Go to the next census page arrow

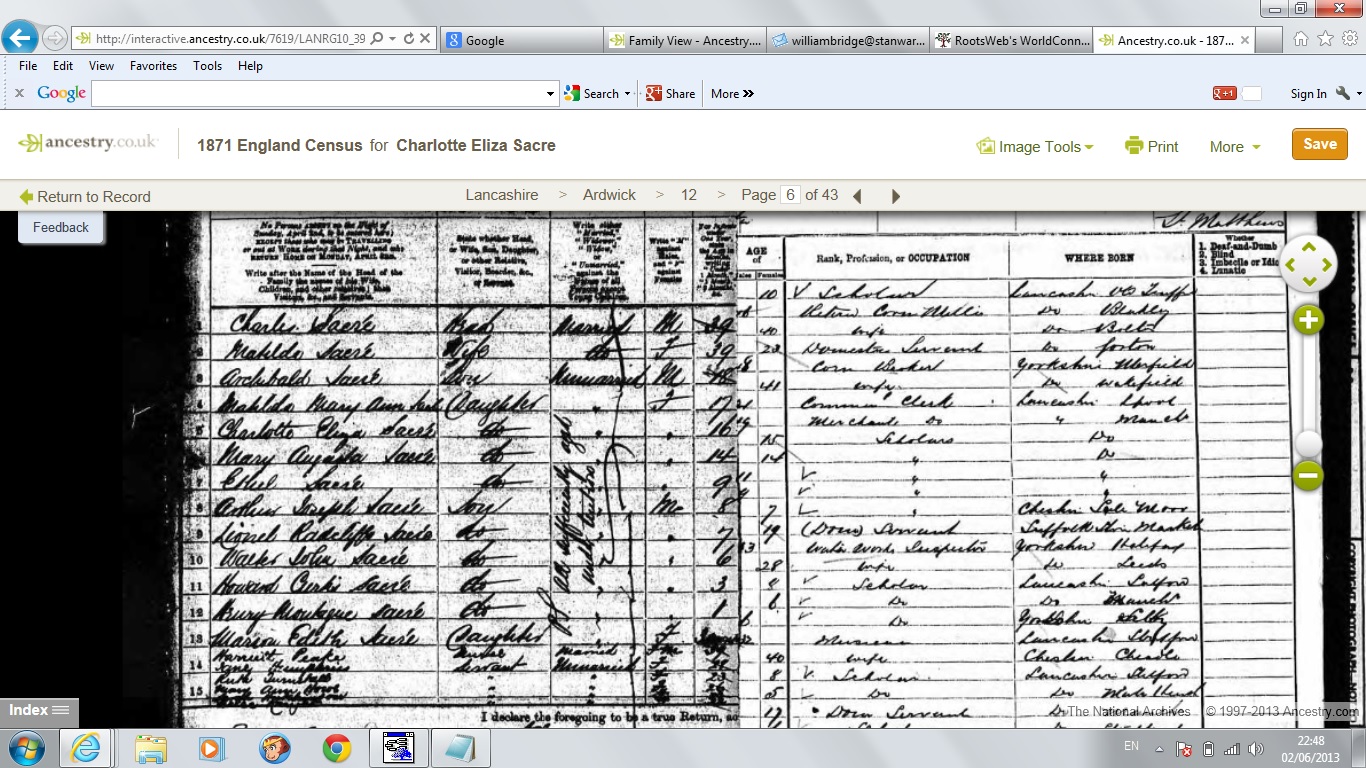896,196
